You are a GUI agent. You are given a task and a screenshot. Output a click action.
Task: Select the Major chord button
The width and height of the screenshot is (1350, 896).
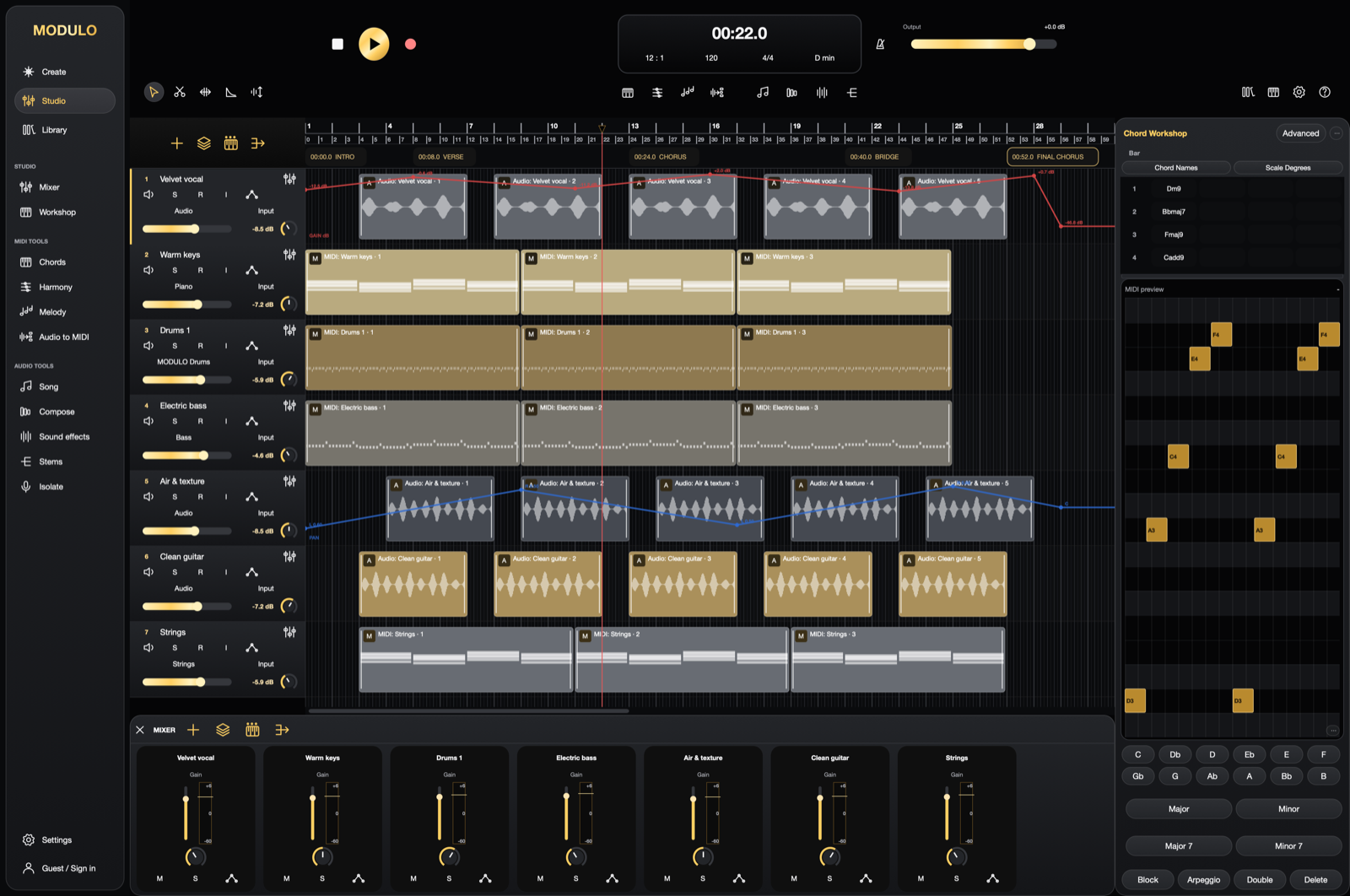pyautogui.click(x=1179, y=809)
